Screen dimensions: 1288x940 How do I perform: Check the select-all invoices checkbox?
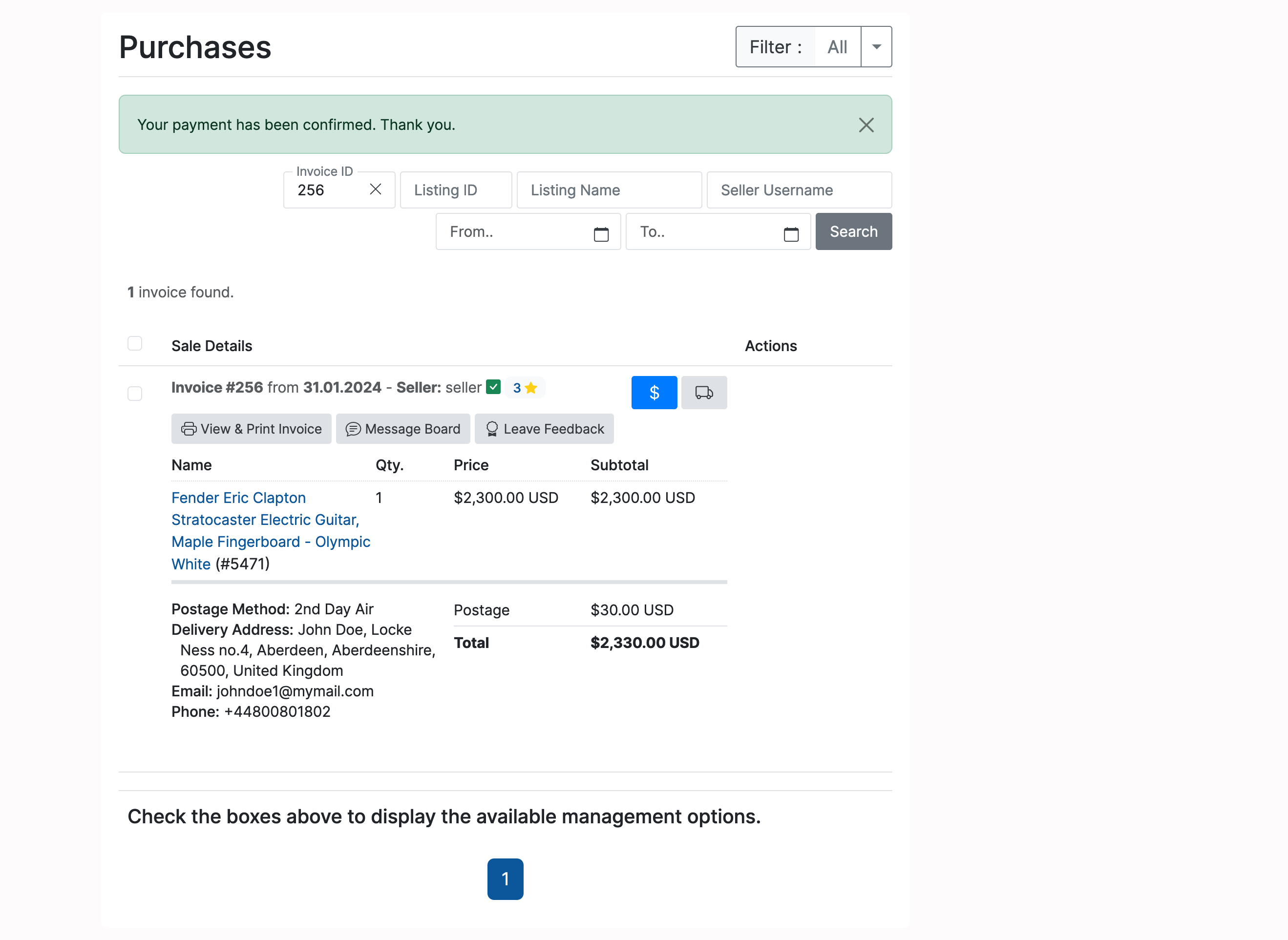[135, 344]
